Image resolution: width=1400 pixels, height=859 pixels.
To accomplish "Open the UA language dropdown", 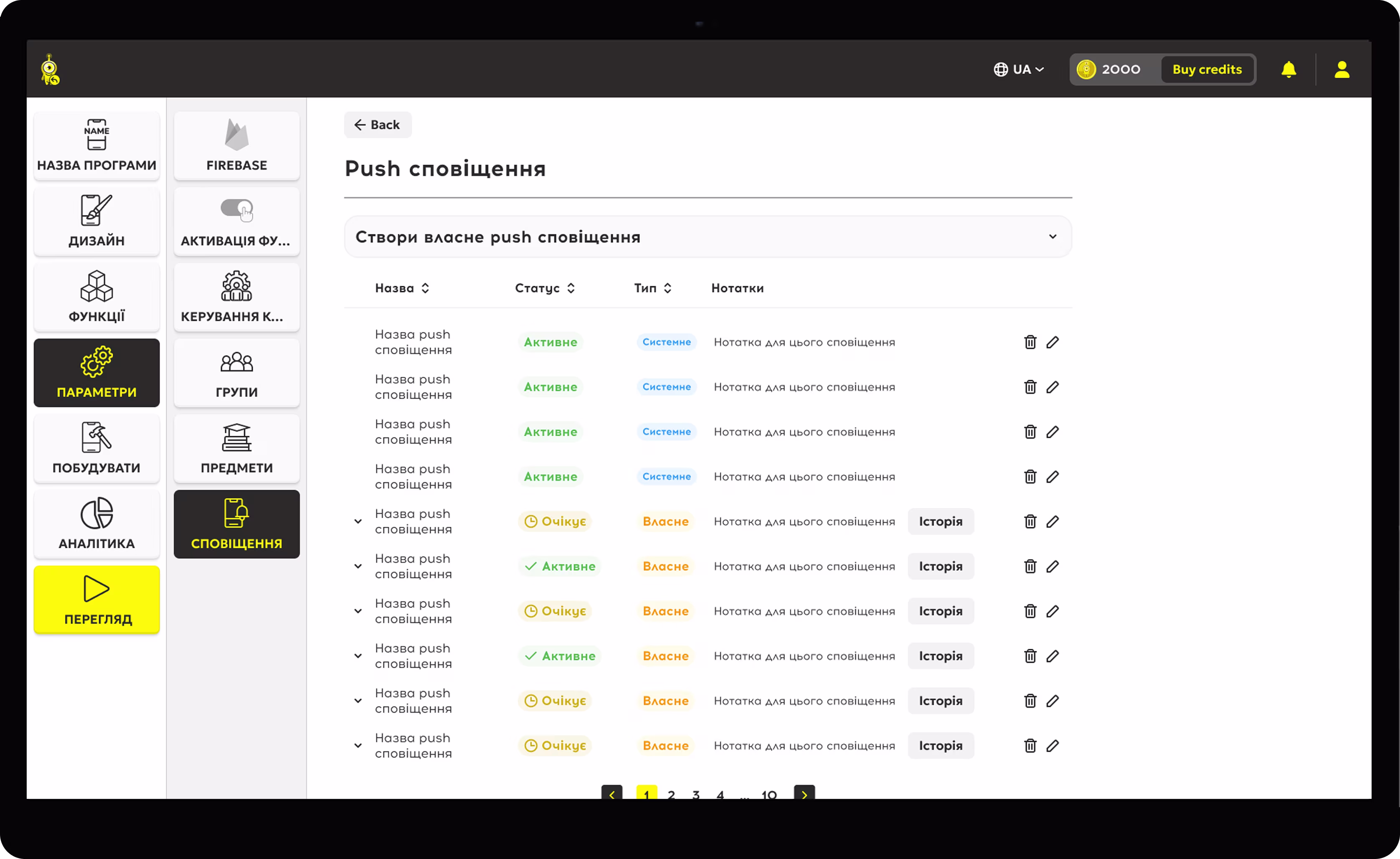I will 1018,69.
